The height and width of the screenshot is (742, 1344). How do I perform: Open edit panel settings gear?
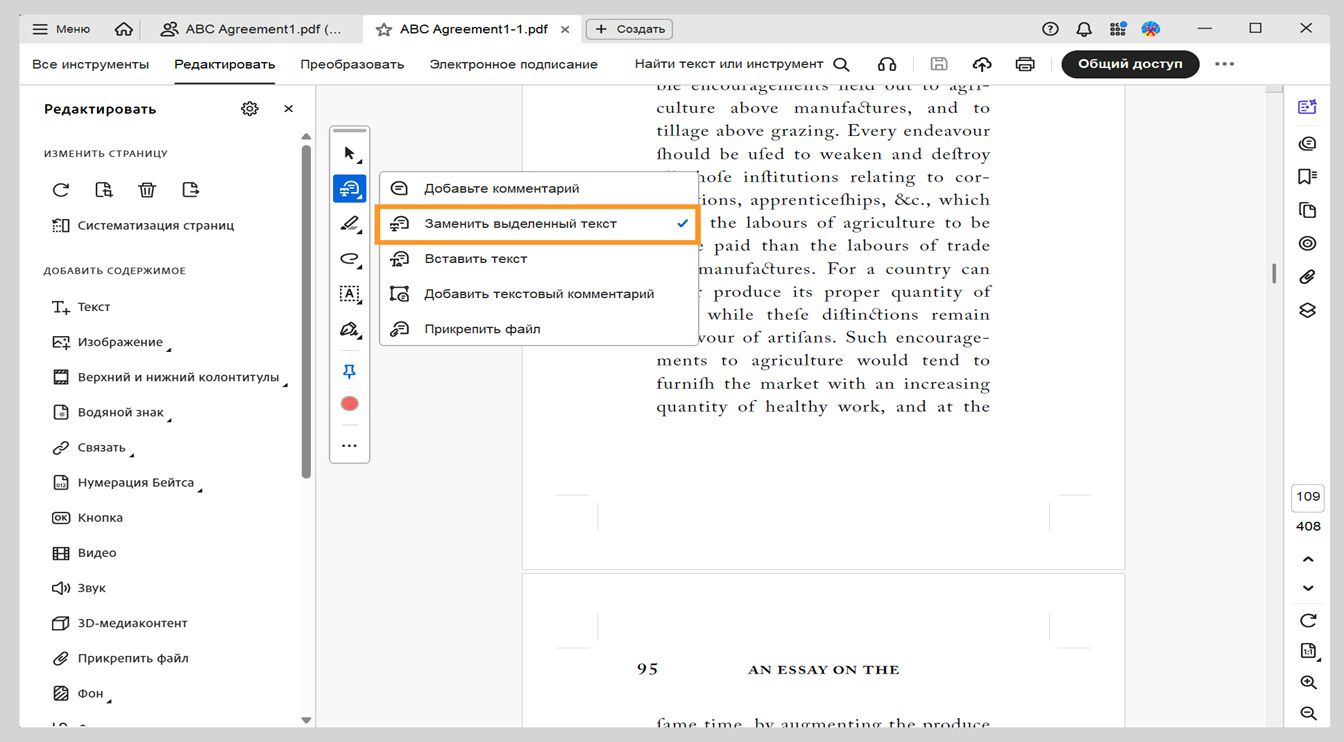[250, 108]
